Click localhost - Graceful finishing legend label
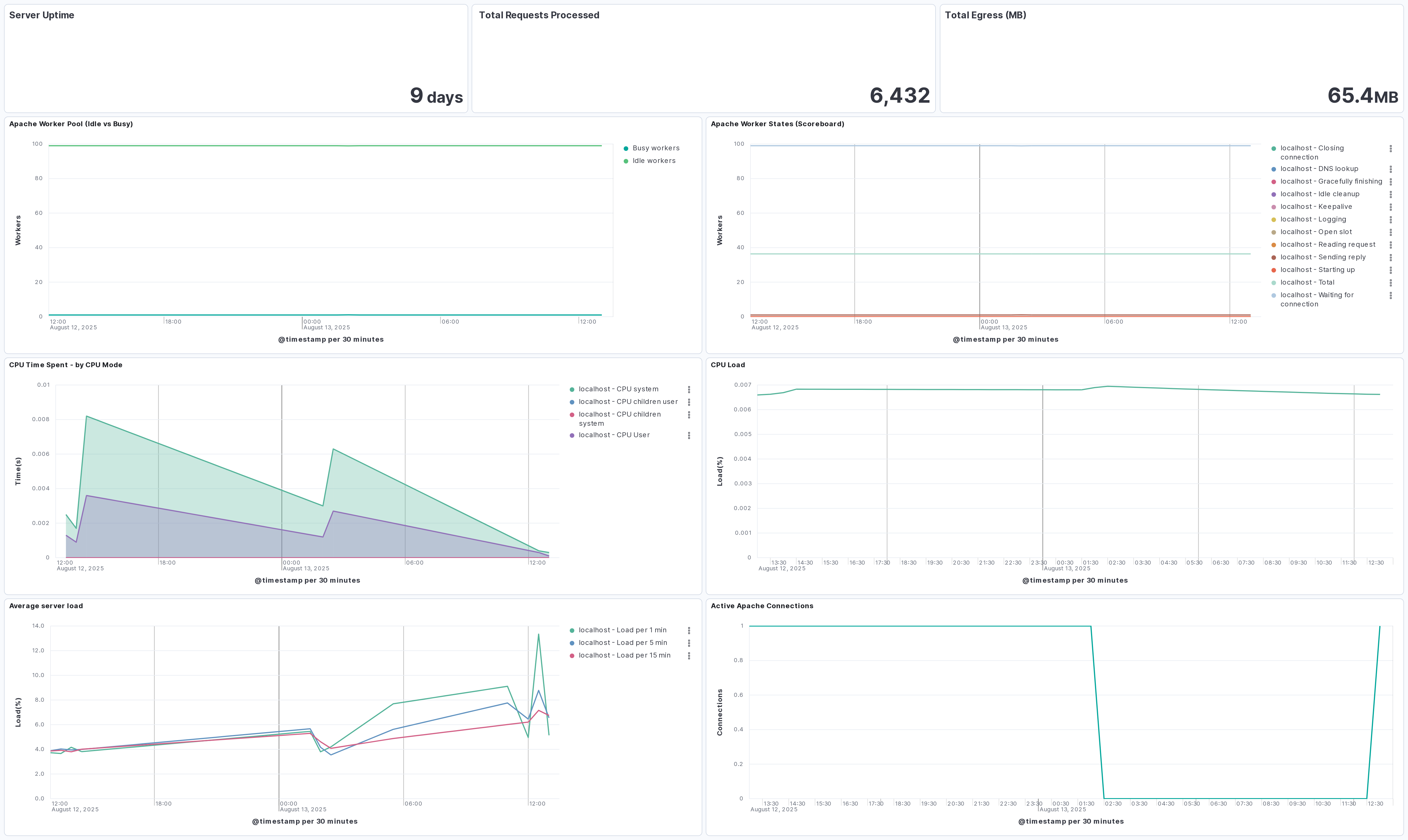The width and height of the screenshot is (1408, 840). pyautogui.click(x=1331, y=182)
